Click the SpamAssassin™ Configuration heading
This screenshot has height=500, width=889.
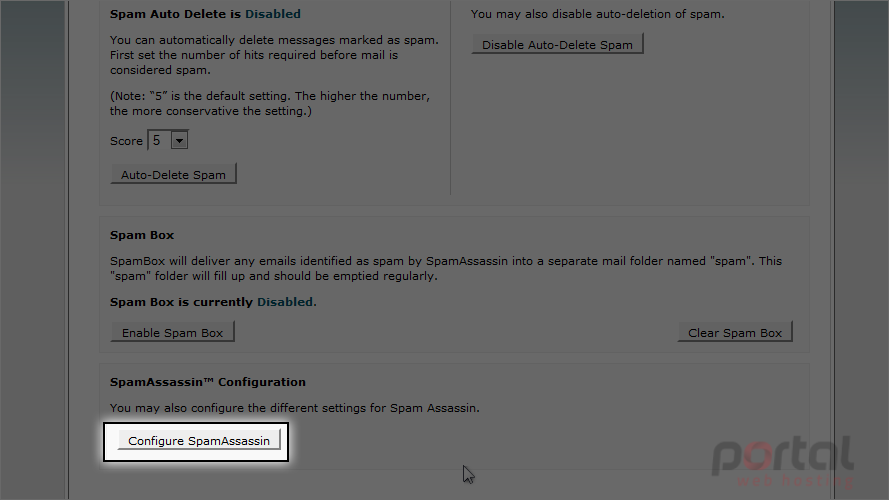[208, 382]
